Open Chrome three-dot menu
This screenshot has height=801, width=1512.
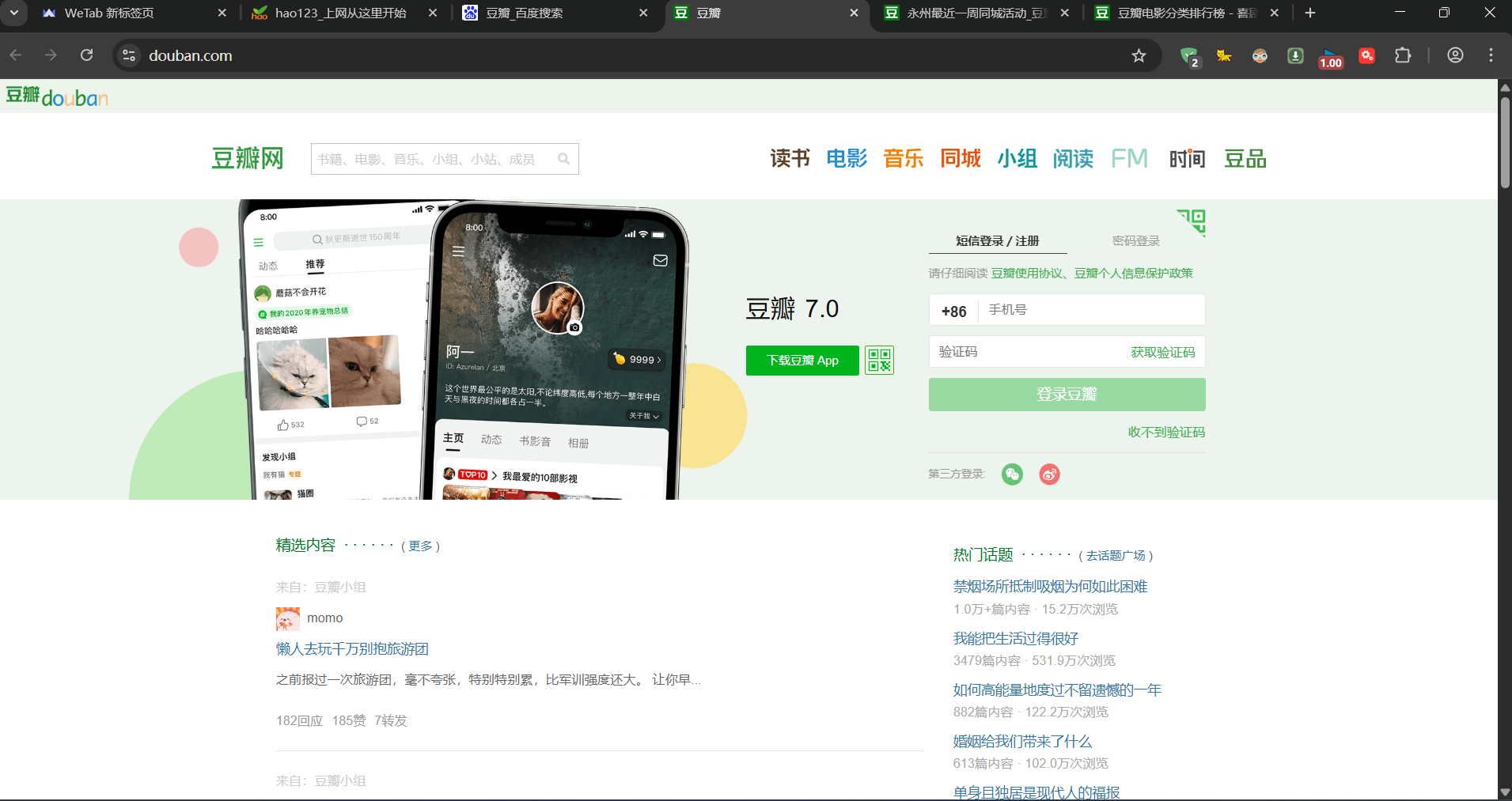(x=1491, y=55)
